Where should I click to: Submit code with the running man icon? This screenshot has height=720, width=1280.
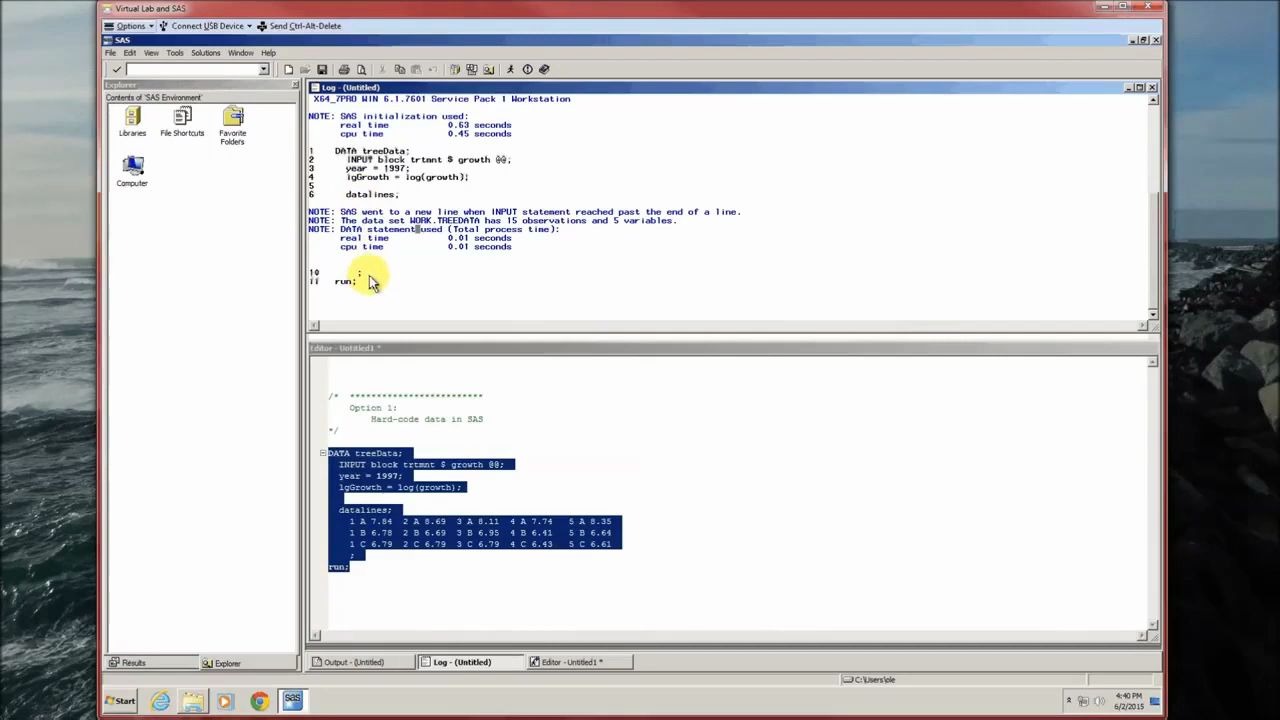[x=510, y=69]
